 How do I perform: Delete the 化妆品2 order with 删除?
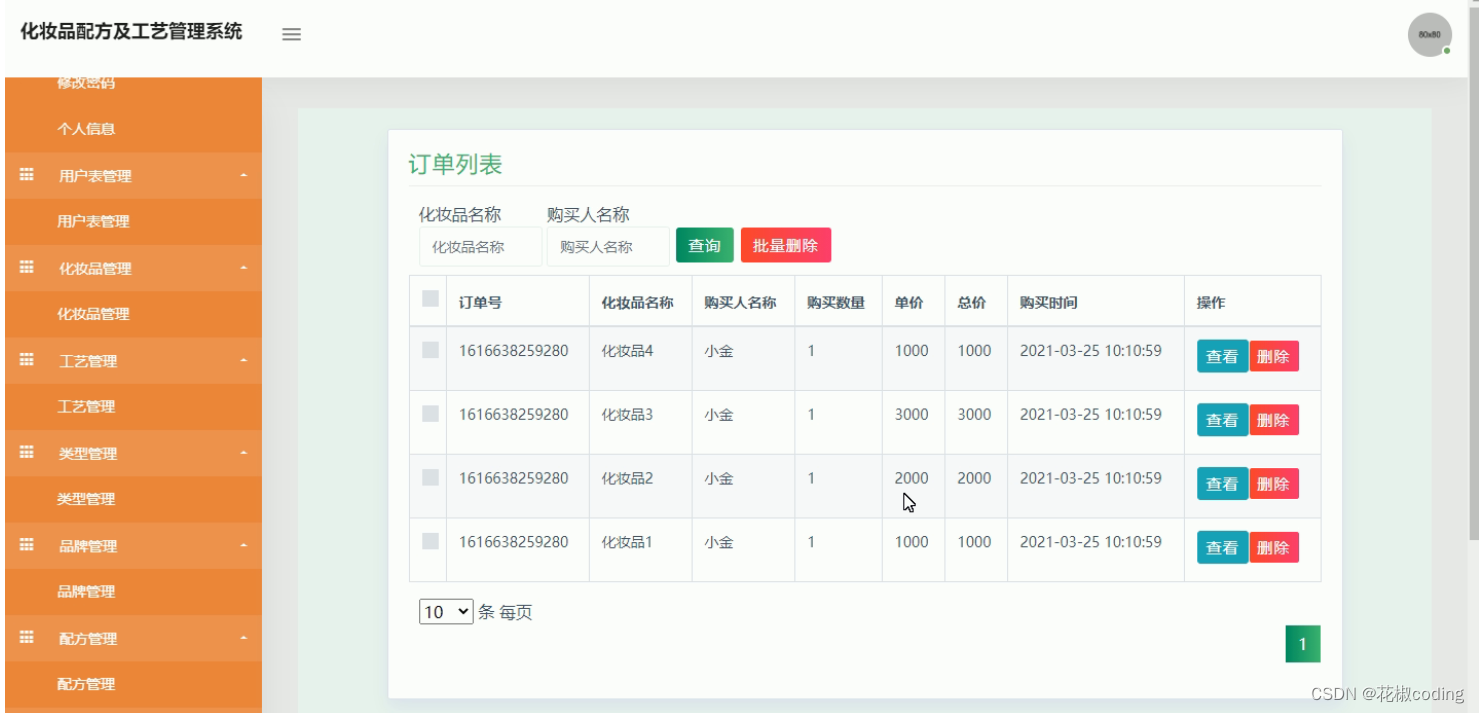point(1274,484)
